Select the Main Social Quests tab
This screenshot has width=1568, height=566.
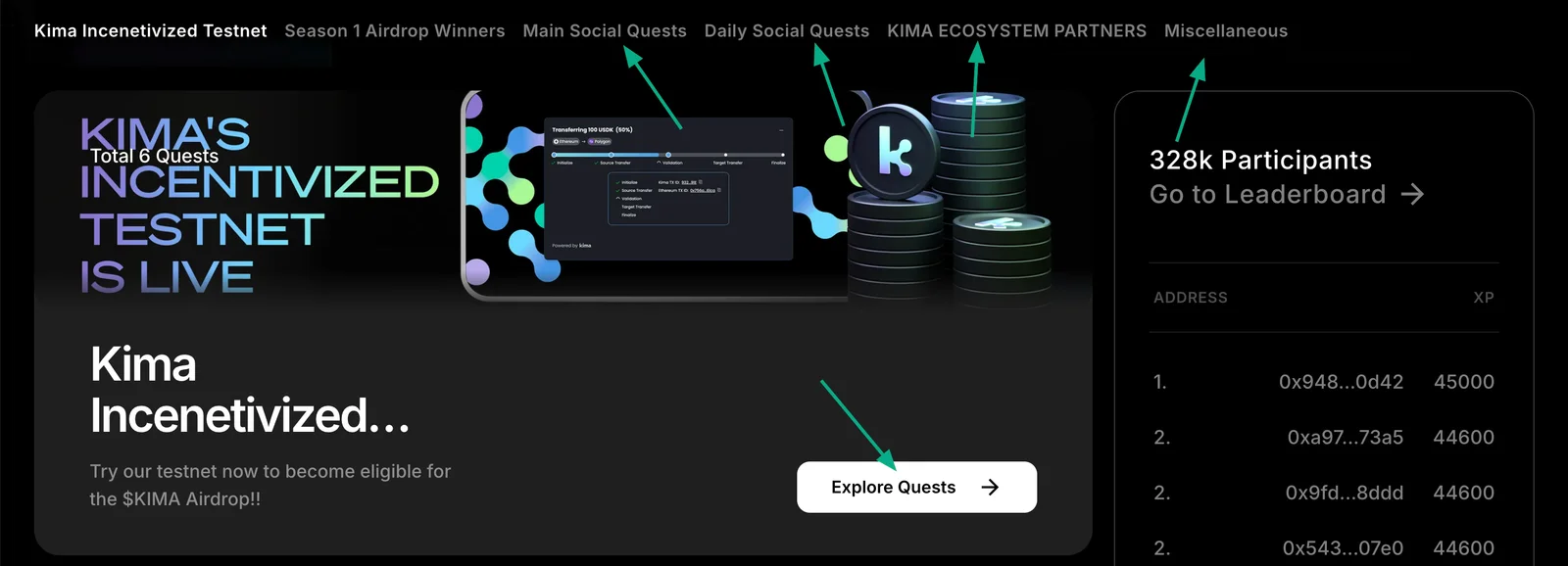pos(605,30)
